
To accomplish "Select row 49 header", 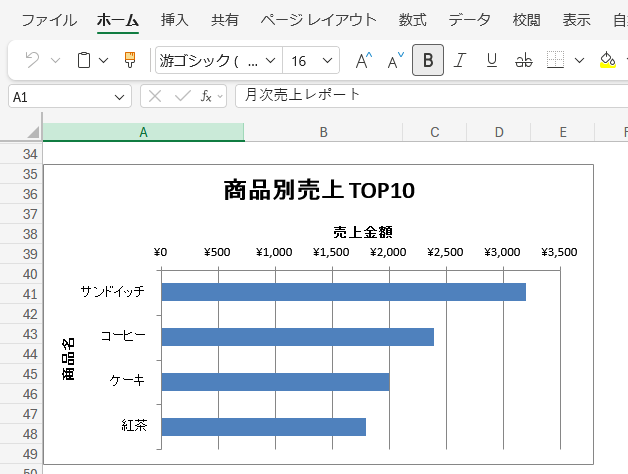I will 21,454.
